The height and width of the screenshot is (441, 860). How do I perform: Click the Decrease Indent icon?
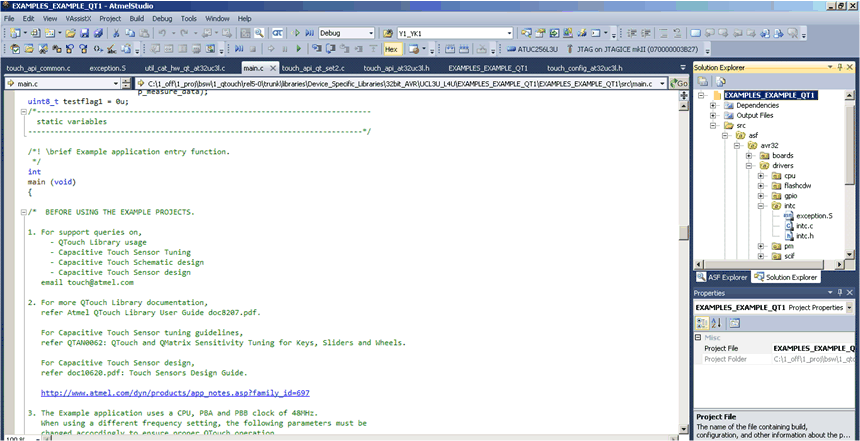click(x=632, y=33)
